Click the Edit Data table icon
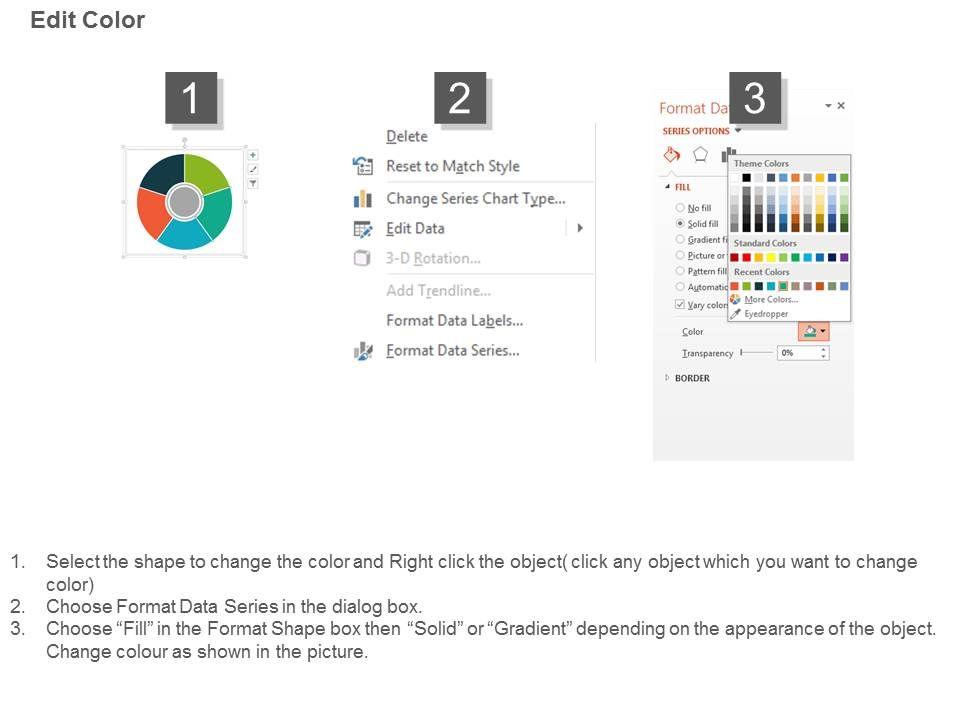 tap(363, 228)
